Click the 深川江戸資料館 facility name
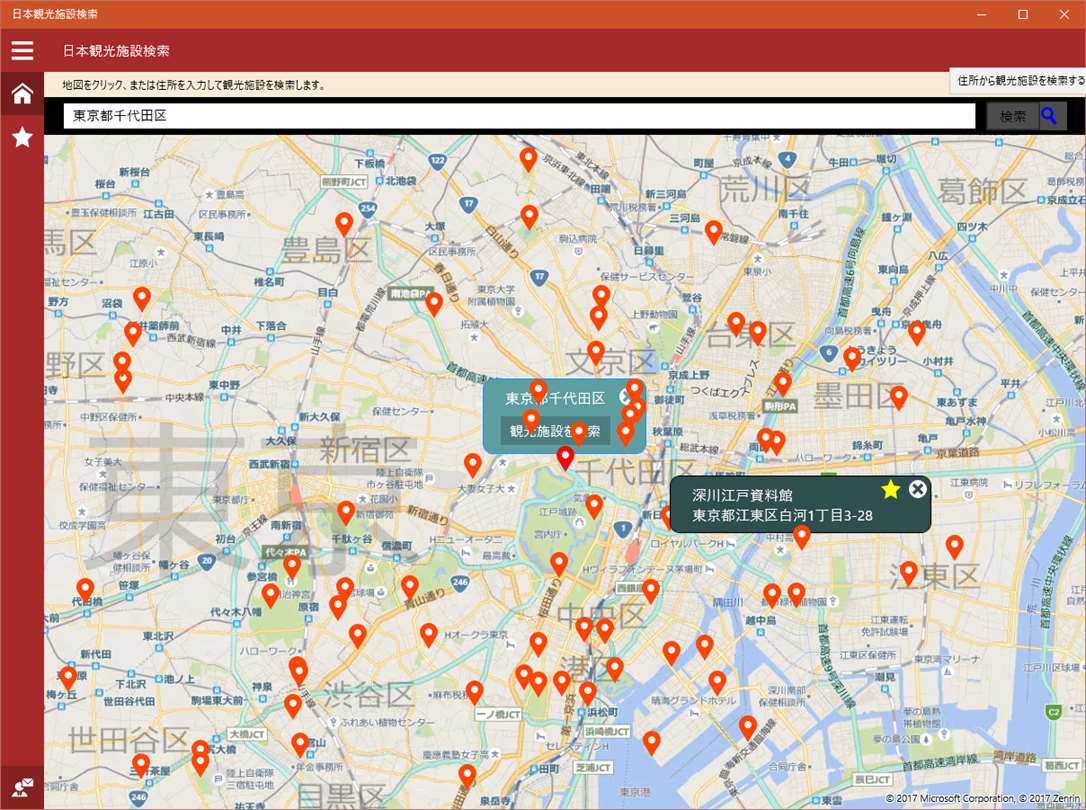The height and width of the screenshot is (810, 1086). [x=742, y=495]
